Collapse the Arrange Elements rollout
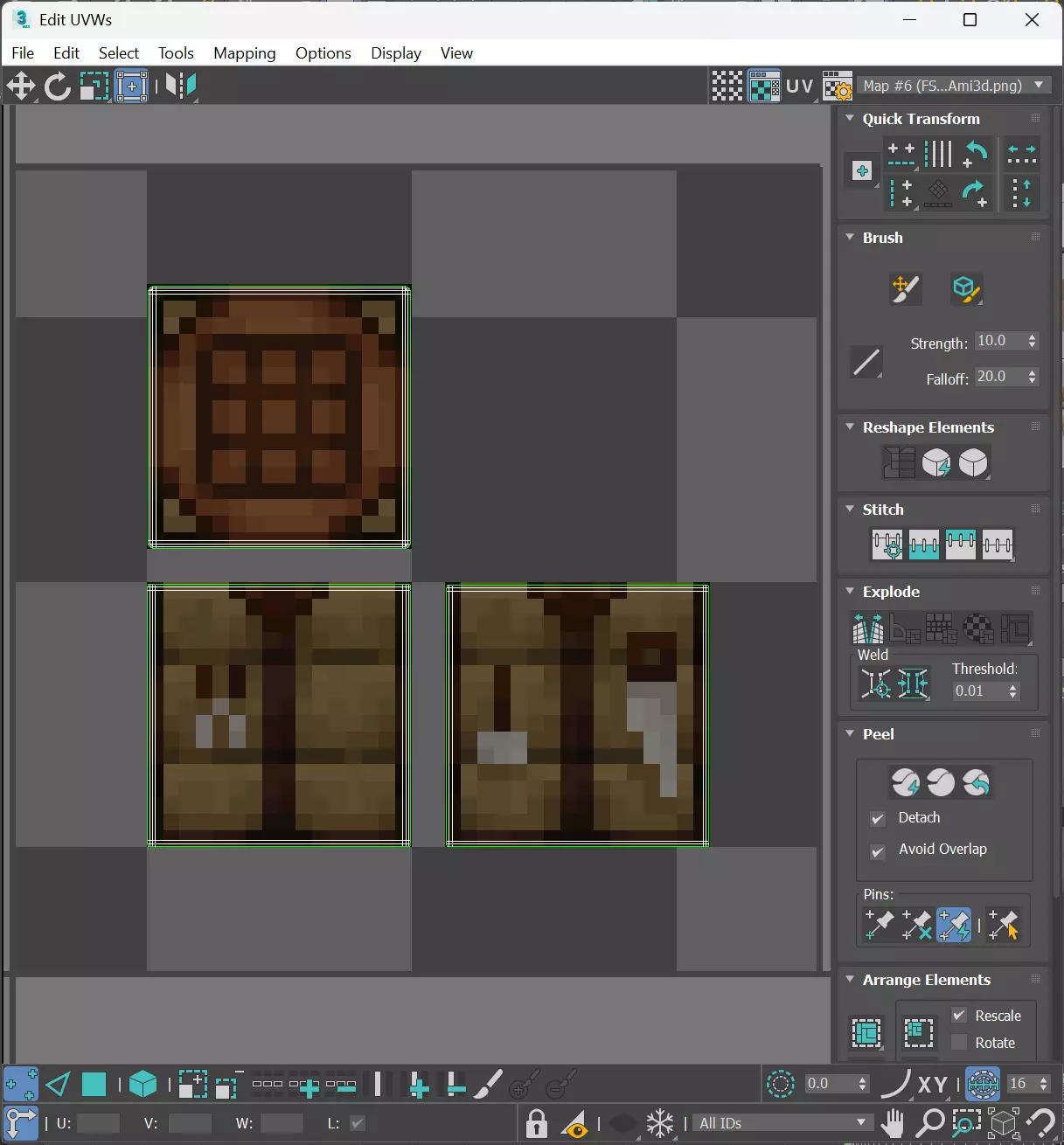The image size is (1064, 1145). [x=850, y=979]
